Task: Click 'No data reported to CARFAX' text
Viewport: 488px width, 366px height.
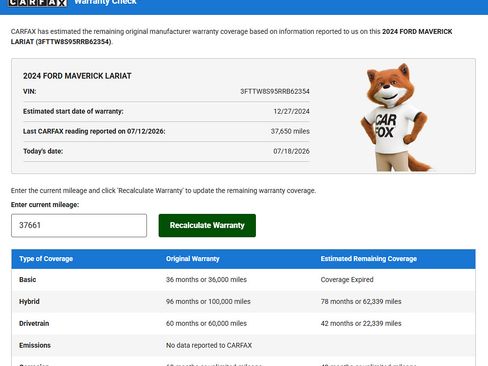Action: click(x=209, y=345)
